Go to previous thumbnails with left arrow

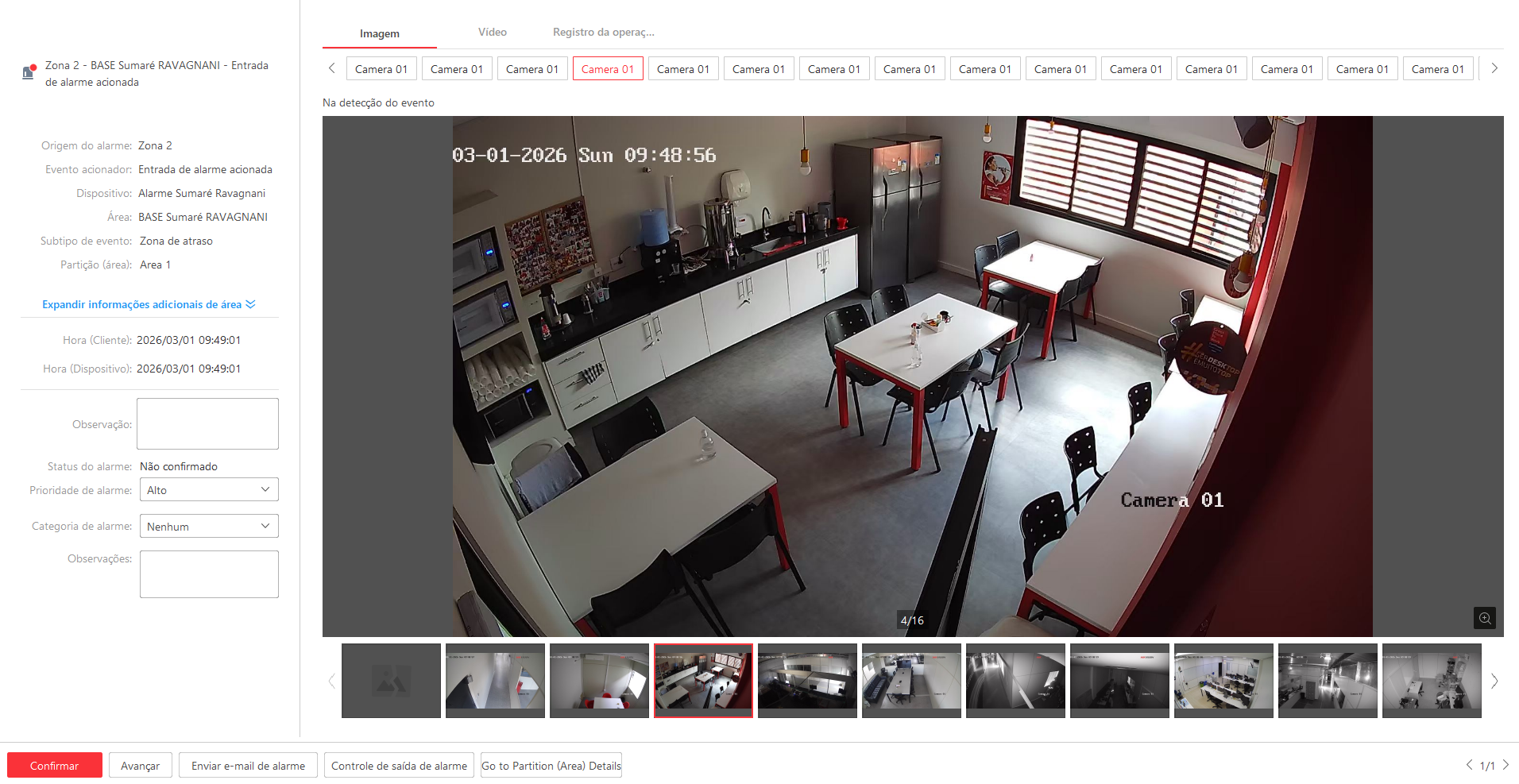coord(331,681)
